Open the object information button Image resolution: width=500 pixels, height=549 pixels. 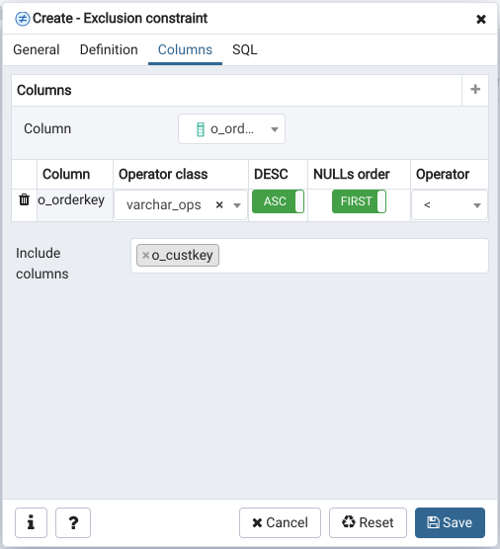(31, 522)
